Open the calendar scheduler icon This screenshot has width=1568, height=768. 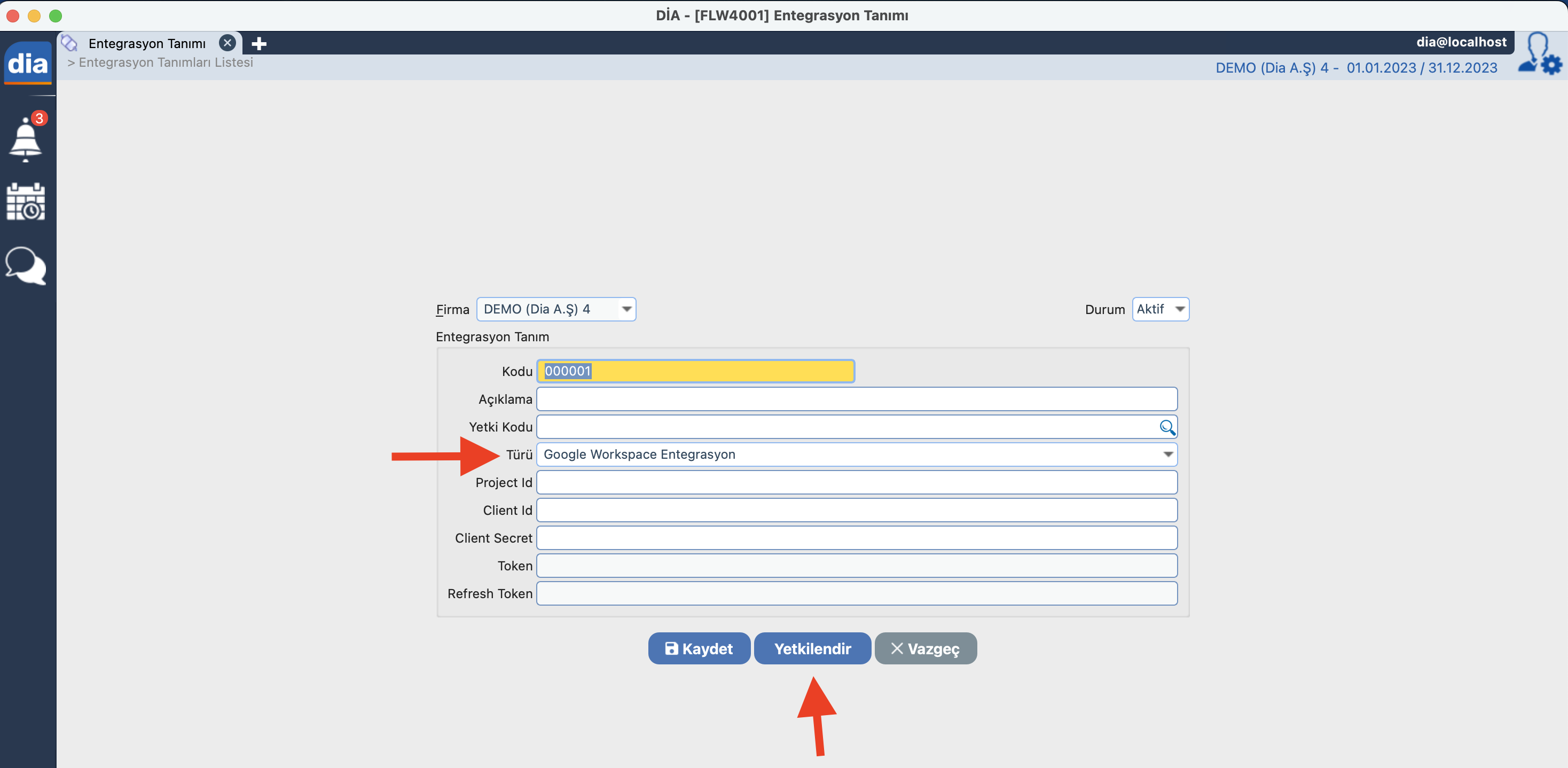point(26,202)
